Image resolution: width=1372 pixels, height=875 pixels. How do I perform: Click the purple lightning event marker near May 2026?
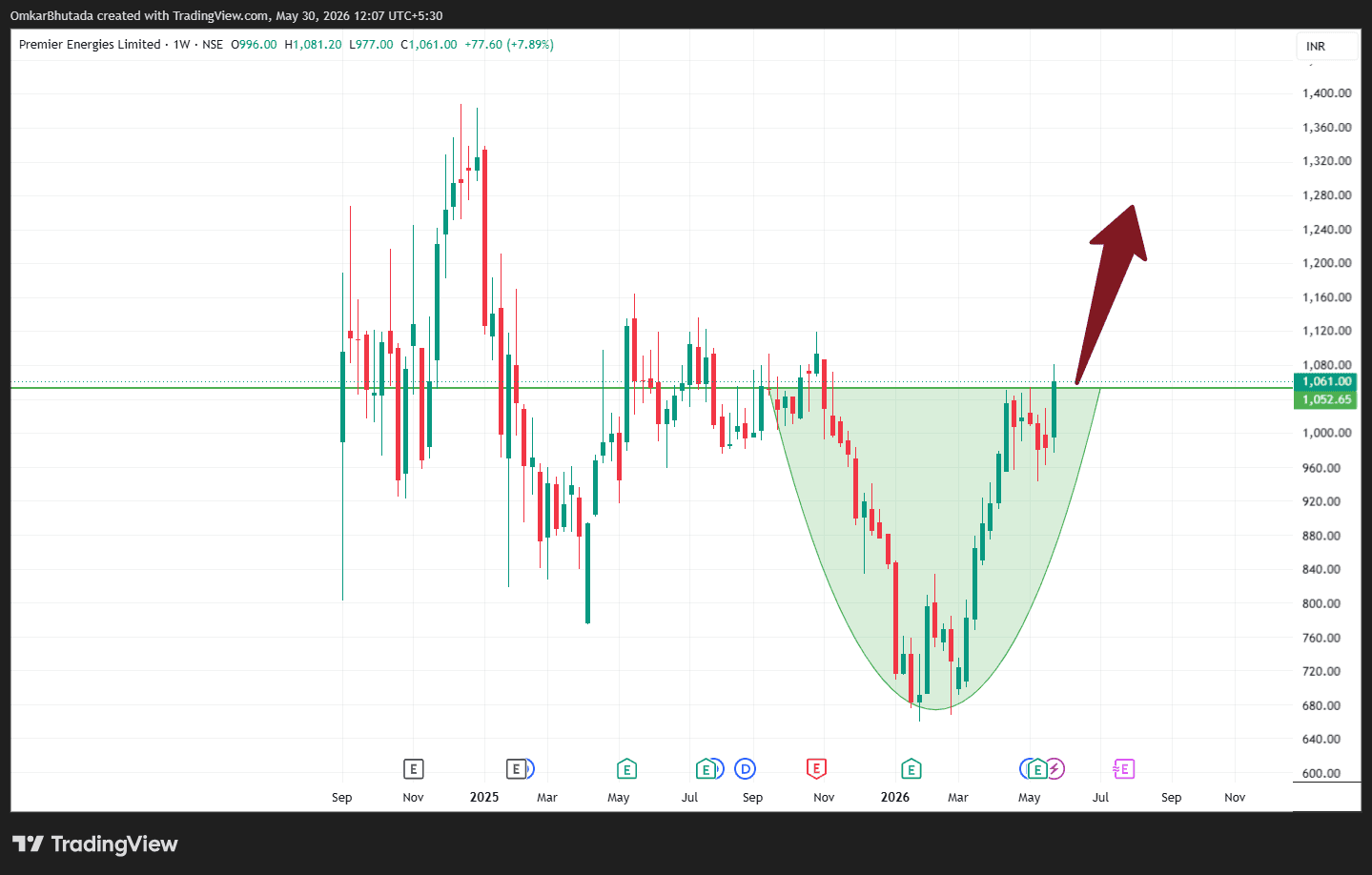point(1055,768)
